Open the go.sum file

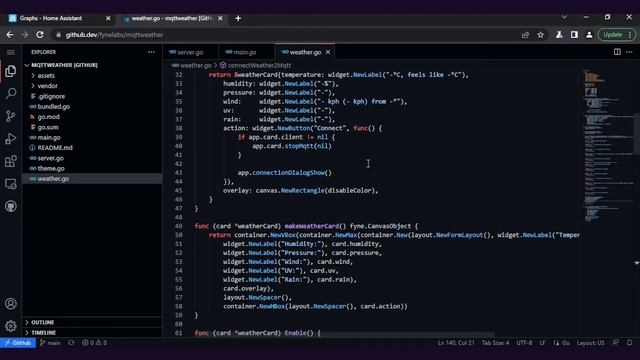(x=92, y=127)
